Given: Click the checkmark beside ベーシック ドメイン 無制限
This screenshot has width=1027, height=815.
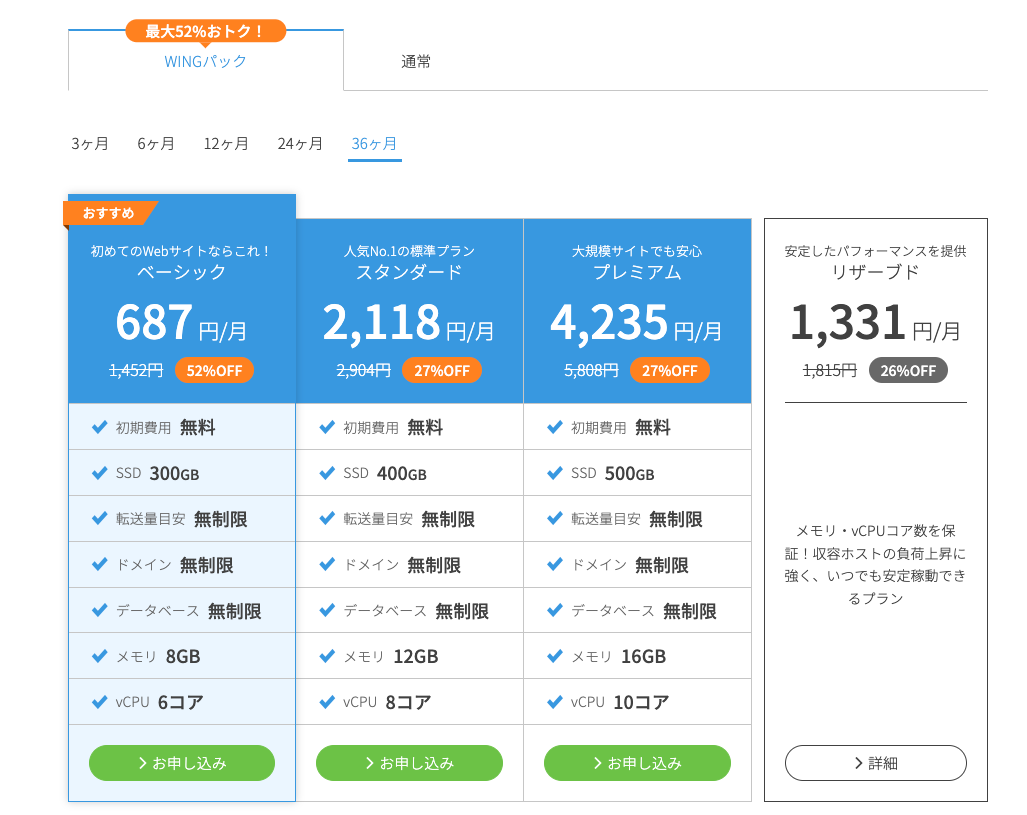Looking at the screenshot, I should (x=100, y=564).
